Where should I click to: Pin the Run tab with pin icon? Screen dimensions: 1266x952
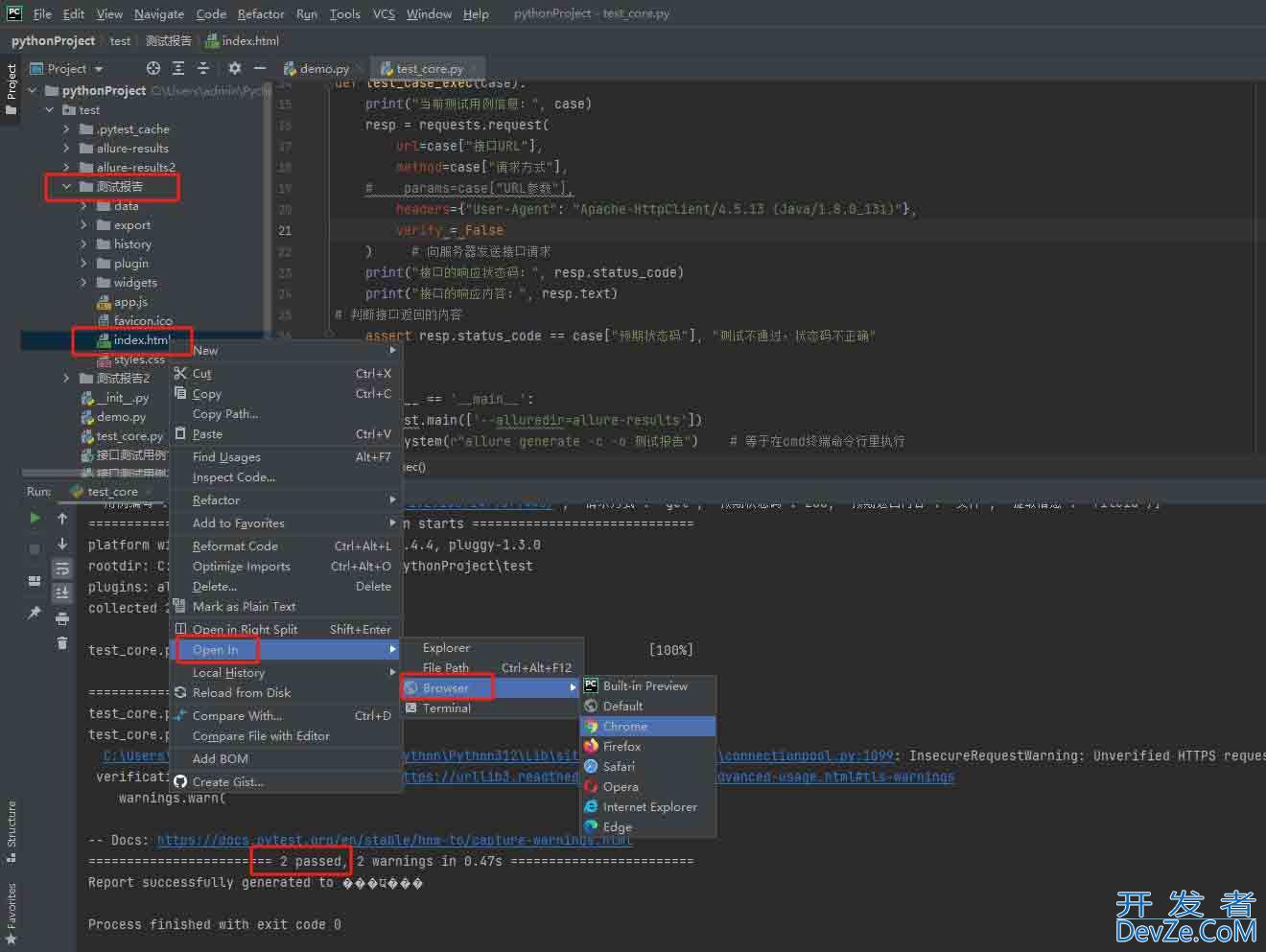pos(35,612)
